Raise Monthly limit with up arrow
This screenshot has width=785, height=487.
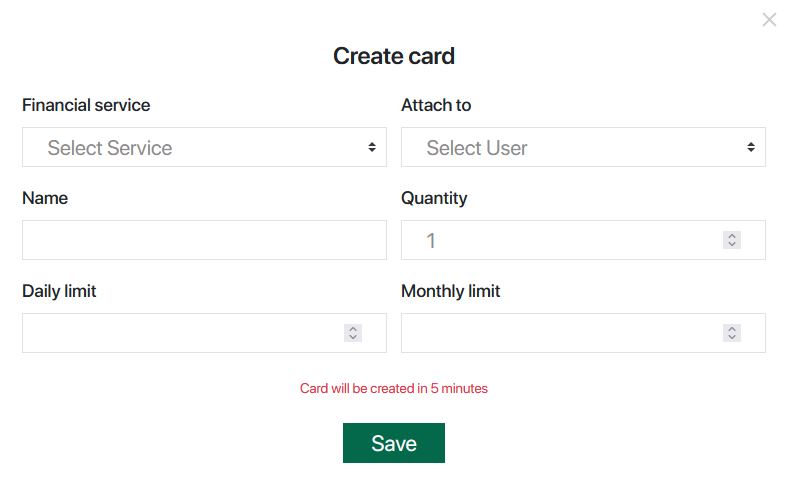point(732,329)
